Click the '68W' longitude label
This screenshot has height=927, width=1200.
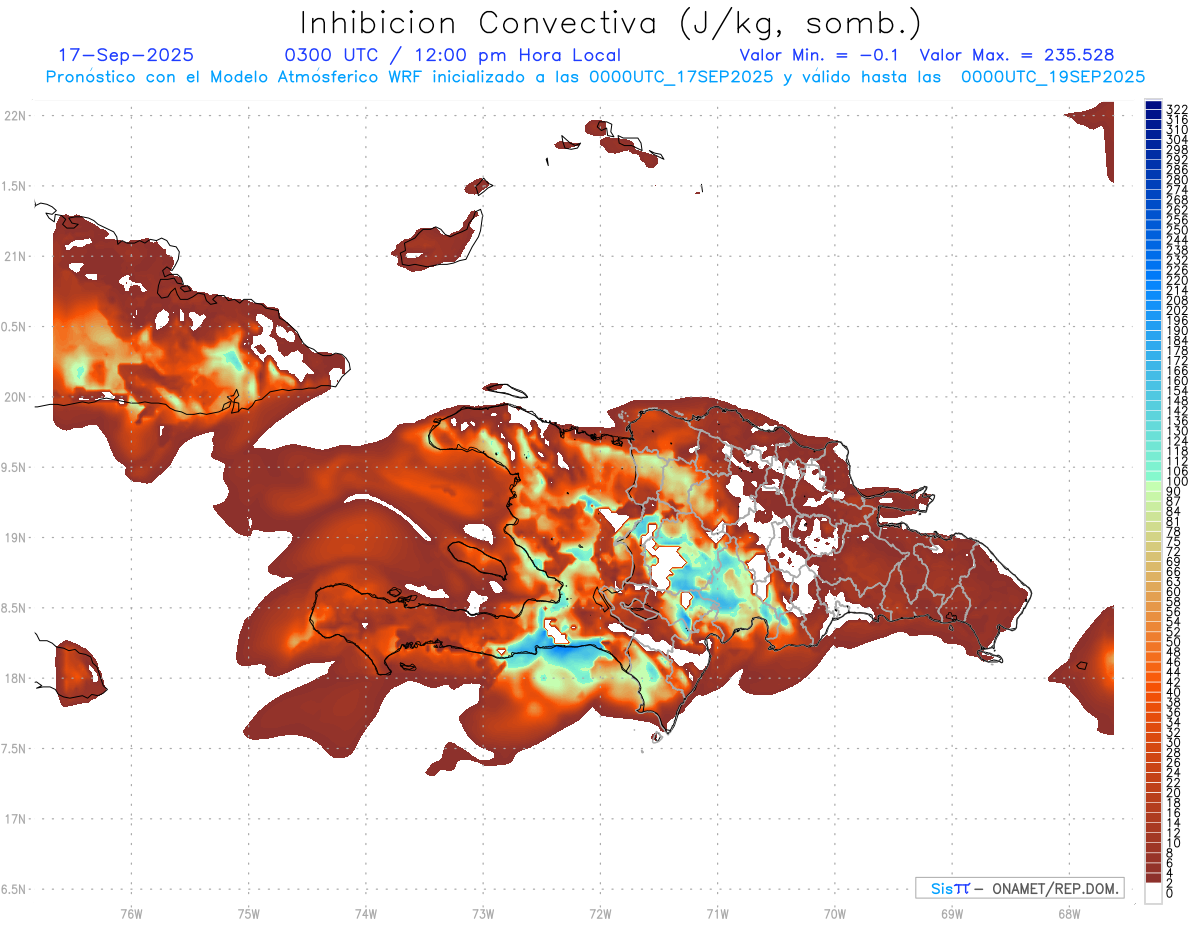point(1069,913)
